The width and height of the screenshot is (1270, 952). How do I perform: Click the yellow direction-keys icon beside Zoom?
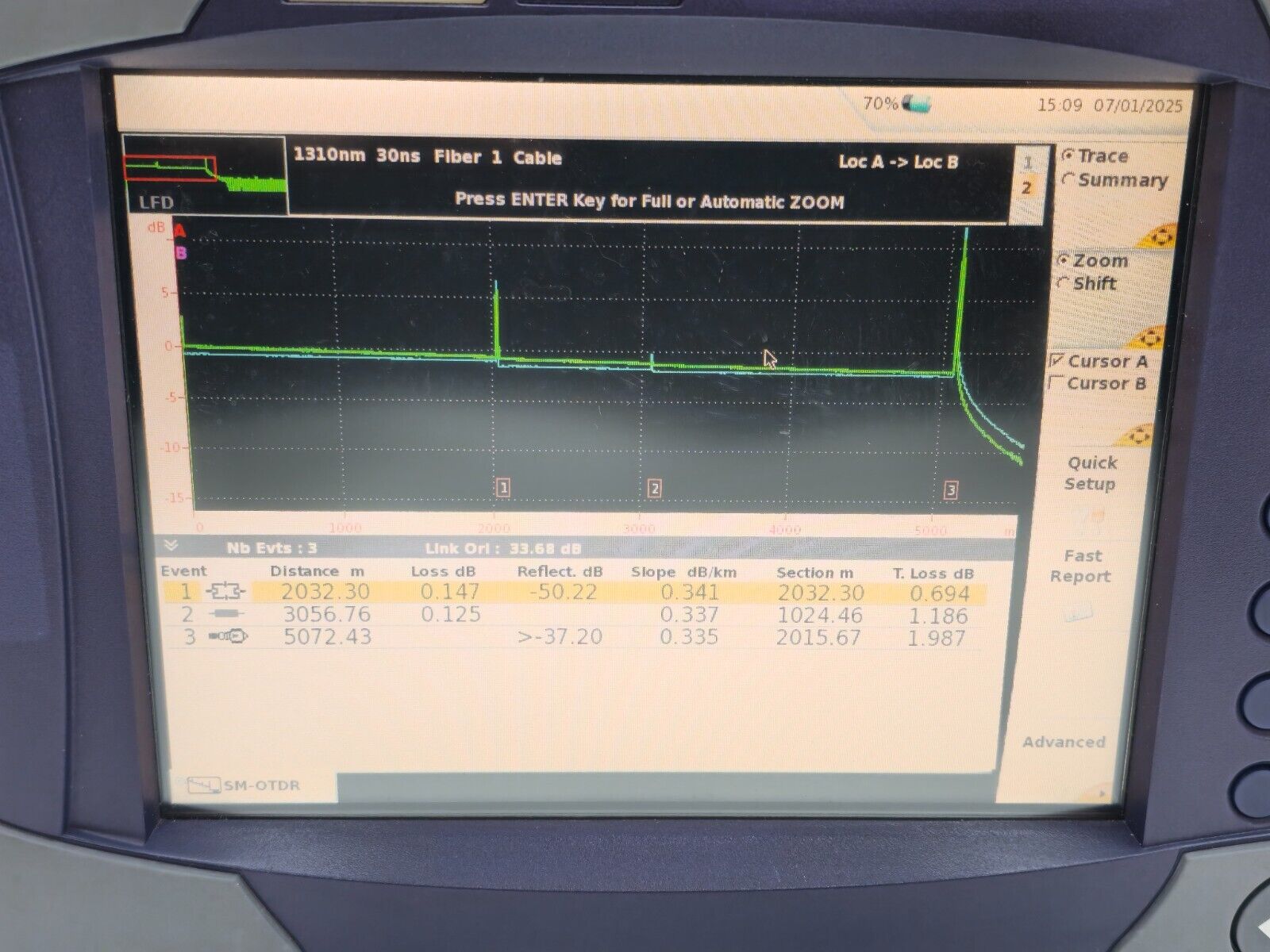[x=1147, y=337]
